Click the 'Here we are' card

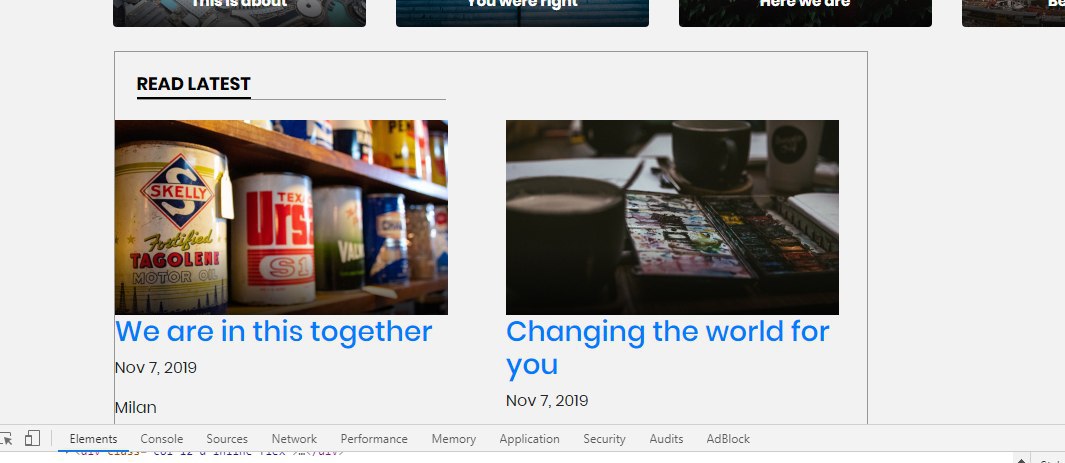806,10
